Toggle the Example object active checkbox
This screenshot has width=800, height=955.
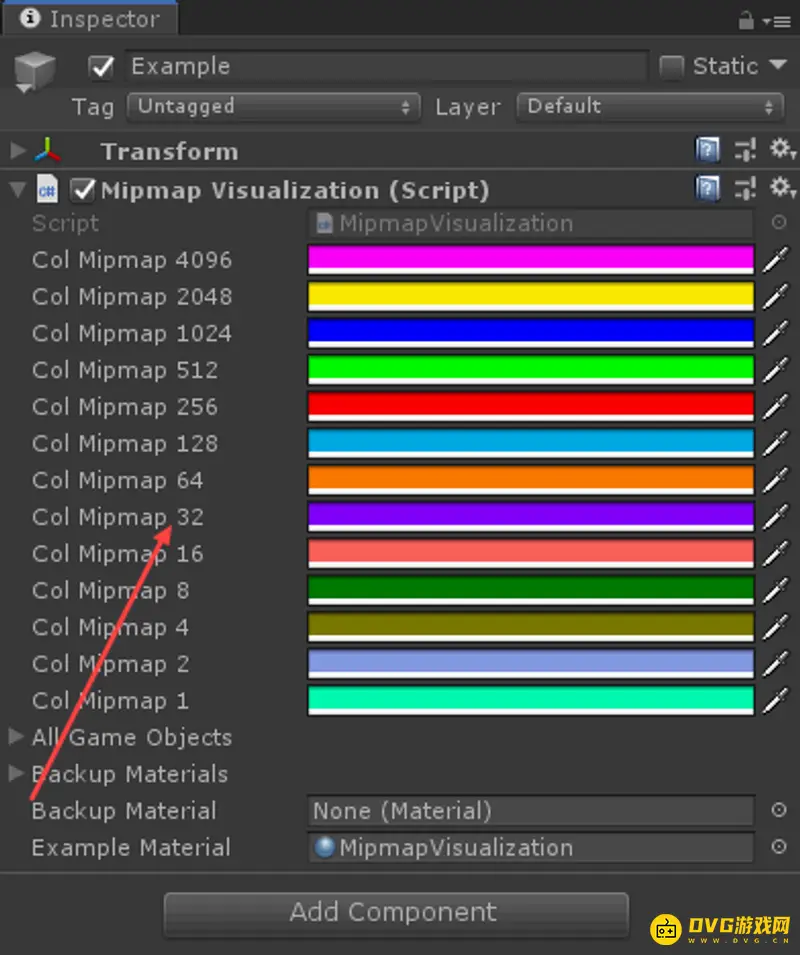click(x=101, y=67)
